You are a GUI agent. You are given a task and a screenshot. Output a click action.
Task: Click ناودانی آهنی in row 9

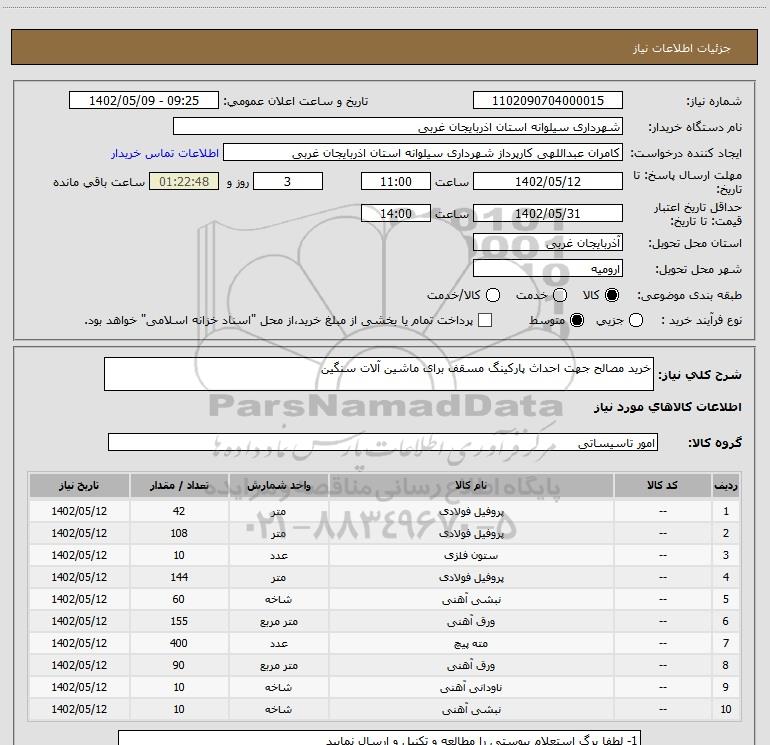(x=471, y=688)
